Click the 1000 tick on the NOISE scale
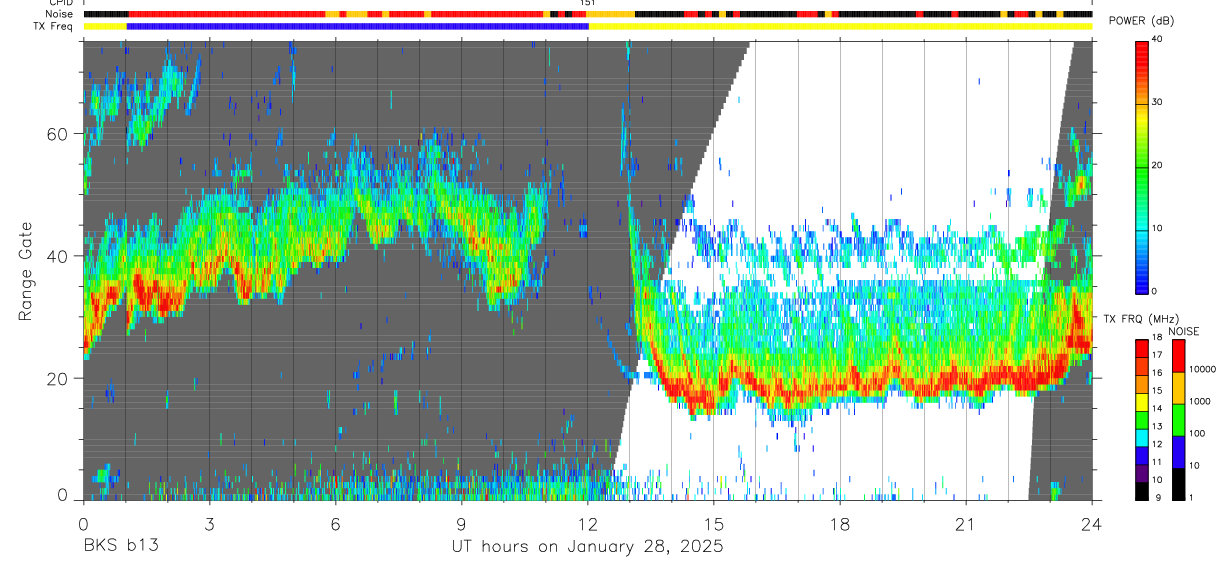 tap(1200, 402)
